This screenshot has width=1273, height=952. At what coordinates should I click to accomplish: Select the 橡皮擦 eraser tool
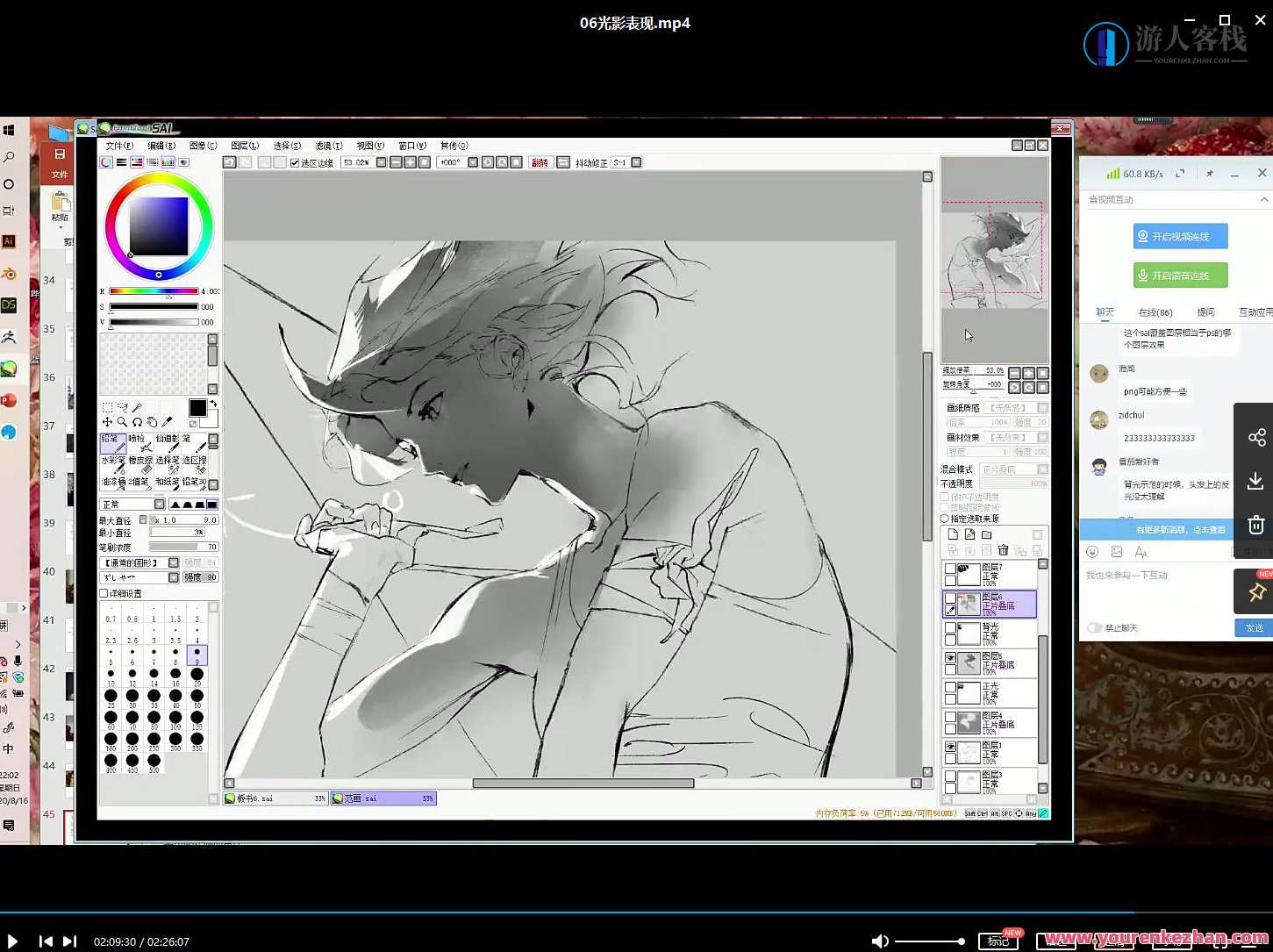[140, 464]
